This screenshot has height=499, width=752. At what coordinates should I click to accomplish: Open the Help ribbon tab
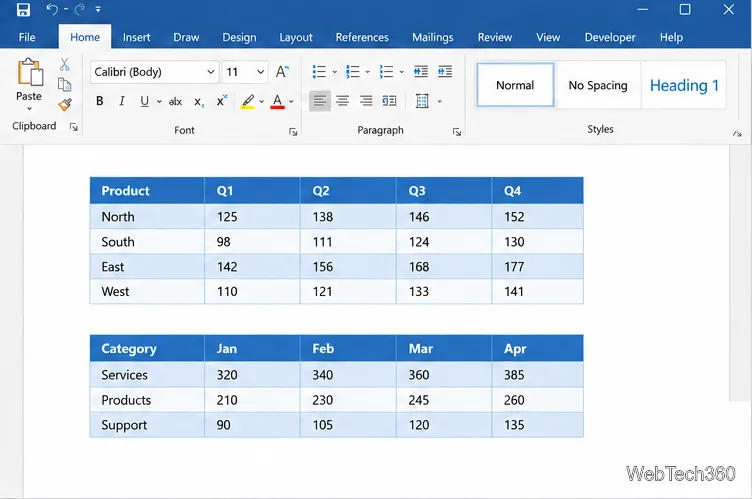[x=671, y=37]
